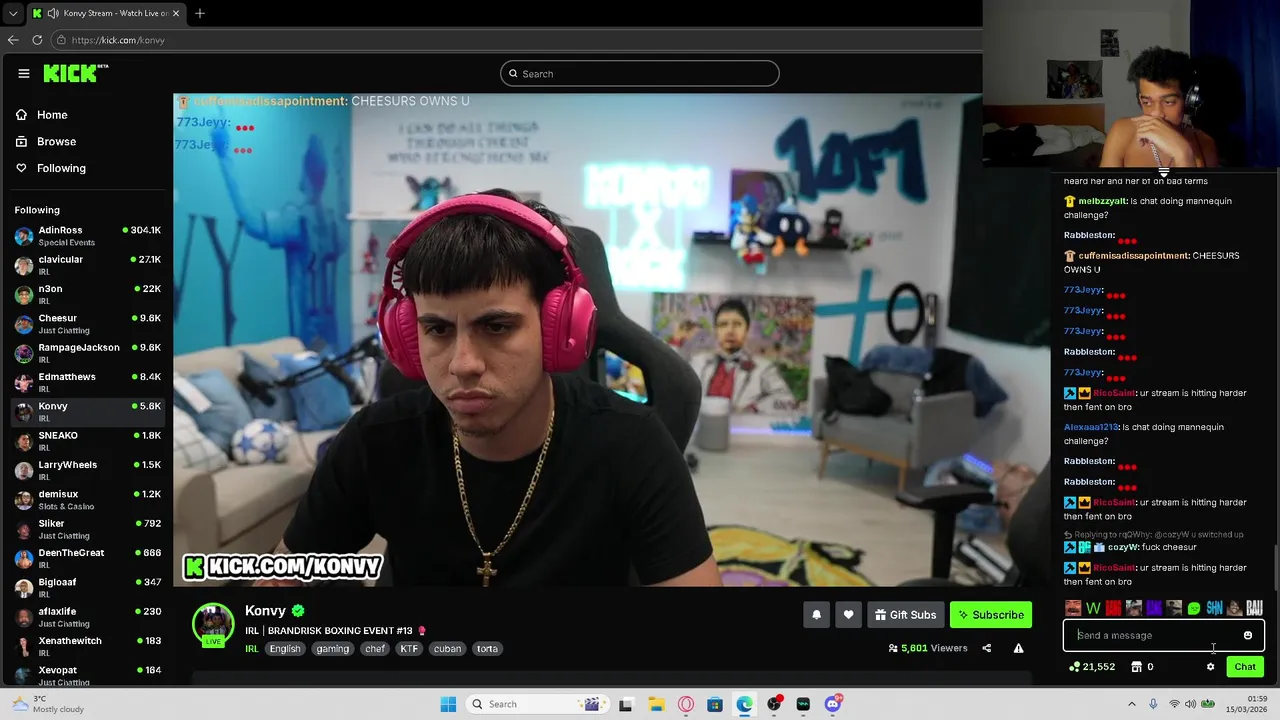Viewport: 1280px width, 720px height.
Task: Open SNEAKO channel in following list
Action: coord(87,441)
